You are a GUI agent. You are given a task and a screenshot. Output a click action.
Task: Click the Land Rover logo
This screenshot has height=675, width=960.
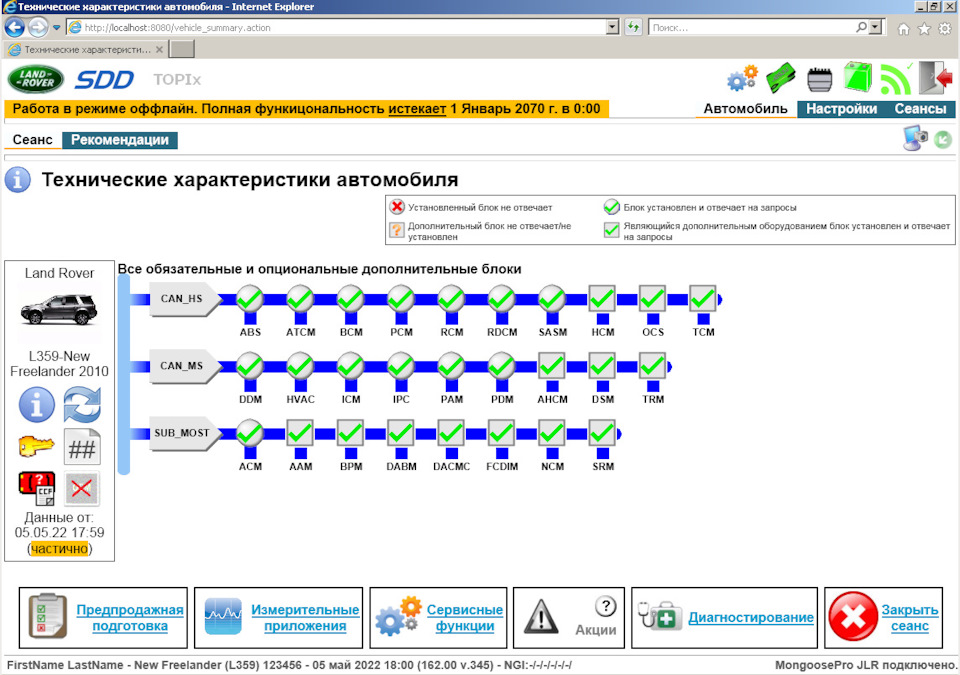[36, 80]
